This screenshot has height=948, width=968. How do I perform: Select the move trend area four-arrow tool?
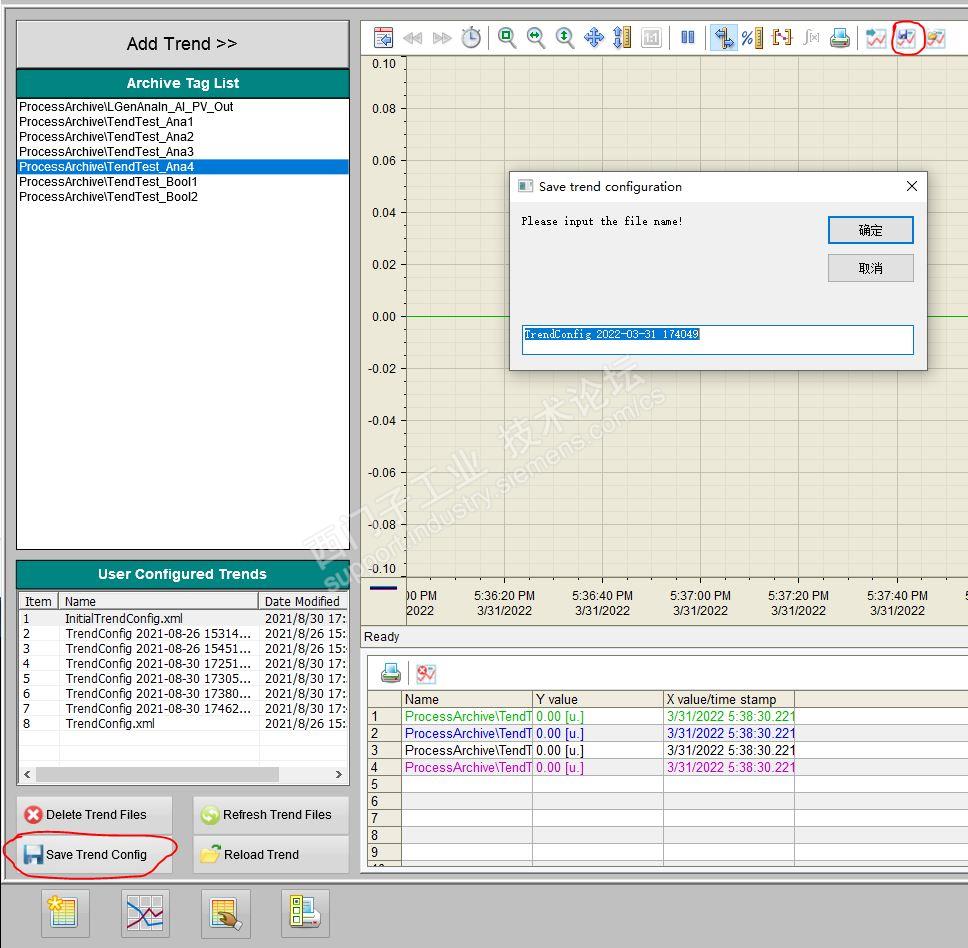click(x=594, y=38)
